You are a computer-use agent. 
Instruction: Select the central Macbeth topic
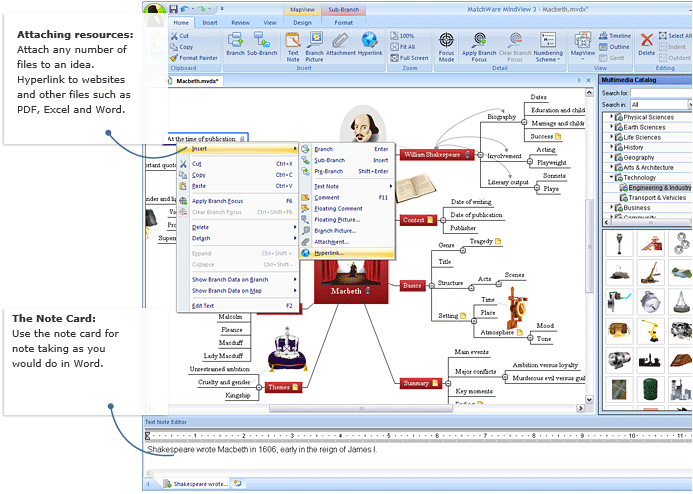pyautogui.click(x=351, y=281)
